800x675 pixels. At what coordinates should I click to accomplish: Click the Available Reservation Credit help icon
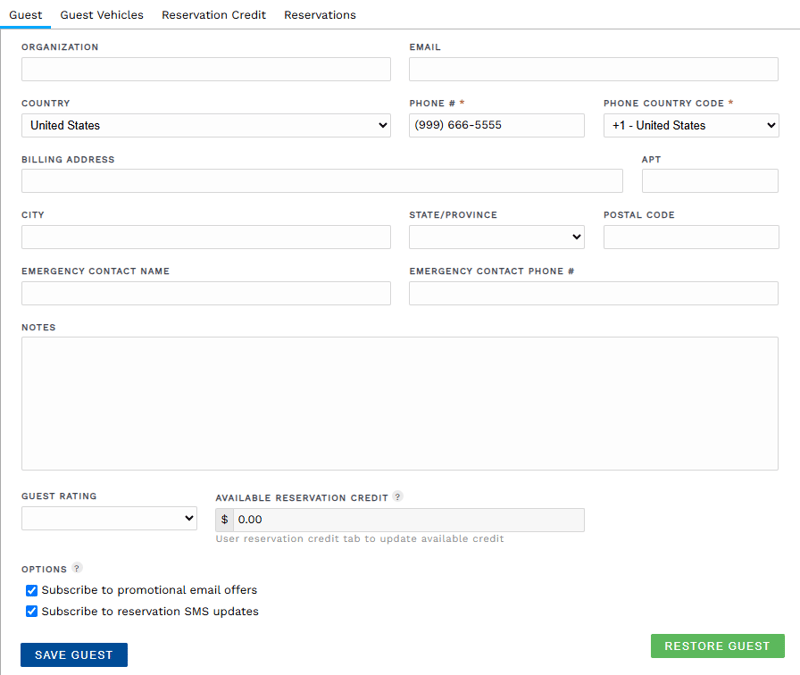(x=398, y=497)
